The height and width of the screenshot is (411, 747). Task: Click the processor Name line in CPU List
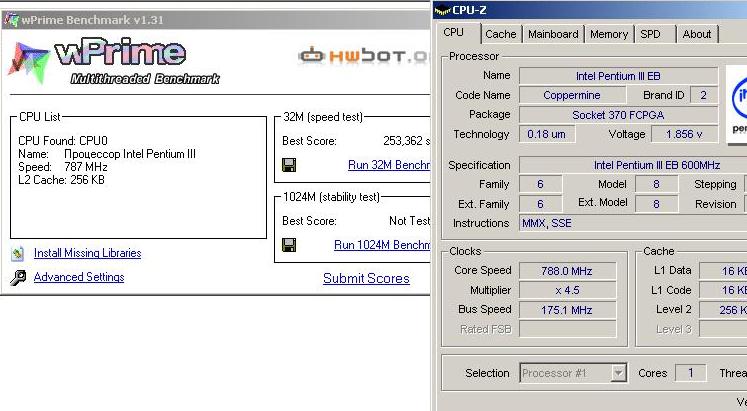pos(107,154)
